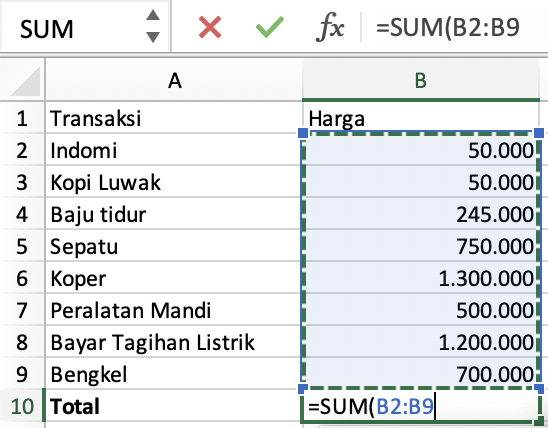Select row 2 header
This screenshot has height=428, width=548.
(x=22, y=150)
